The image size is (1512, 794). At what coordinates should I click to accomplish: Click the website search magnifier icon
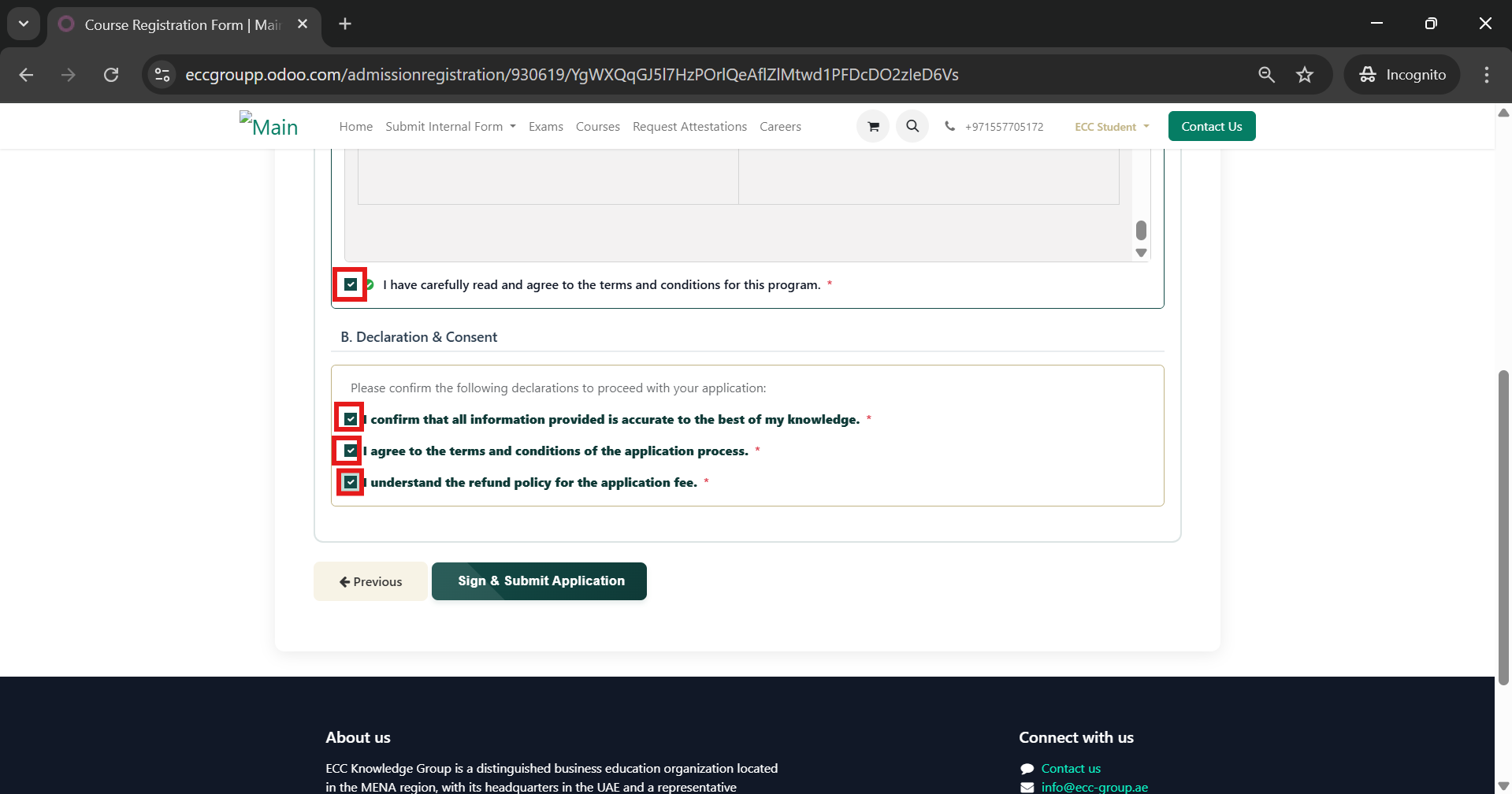pyautogui.click(x=912, y=127)
